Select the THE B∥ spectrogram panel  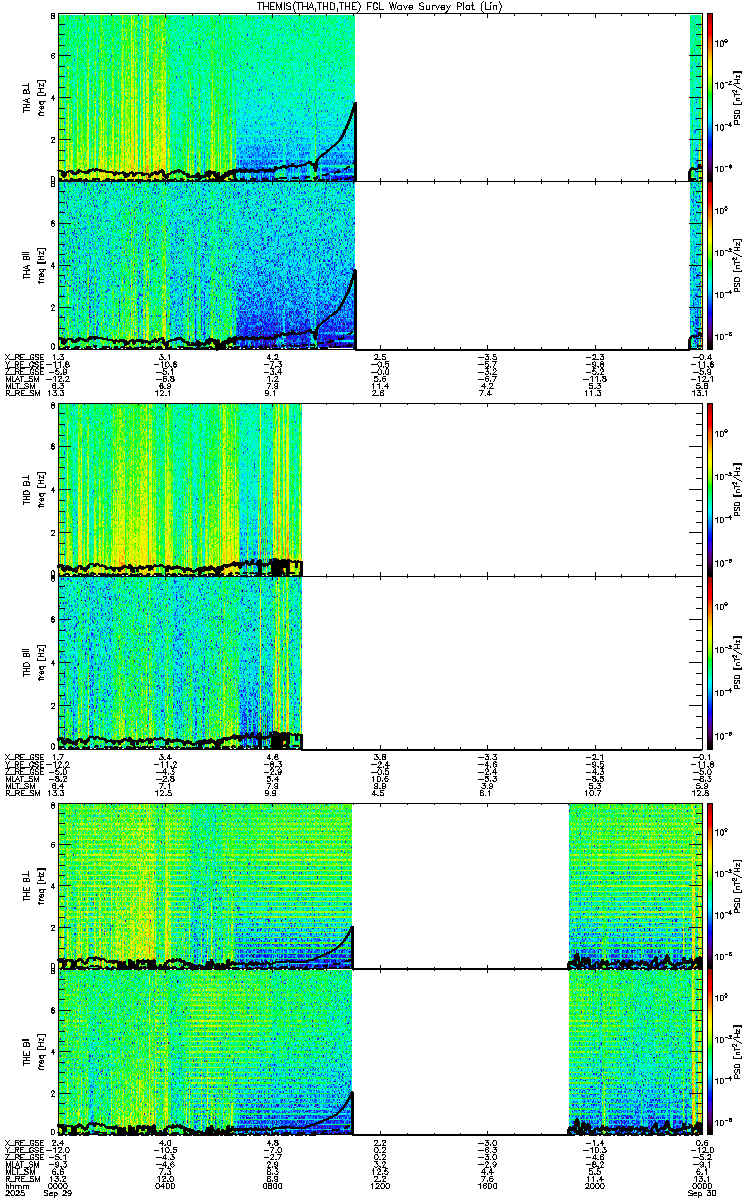[380, 1052]
